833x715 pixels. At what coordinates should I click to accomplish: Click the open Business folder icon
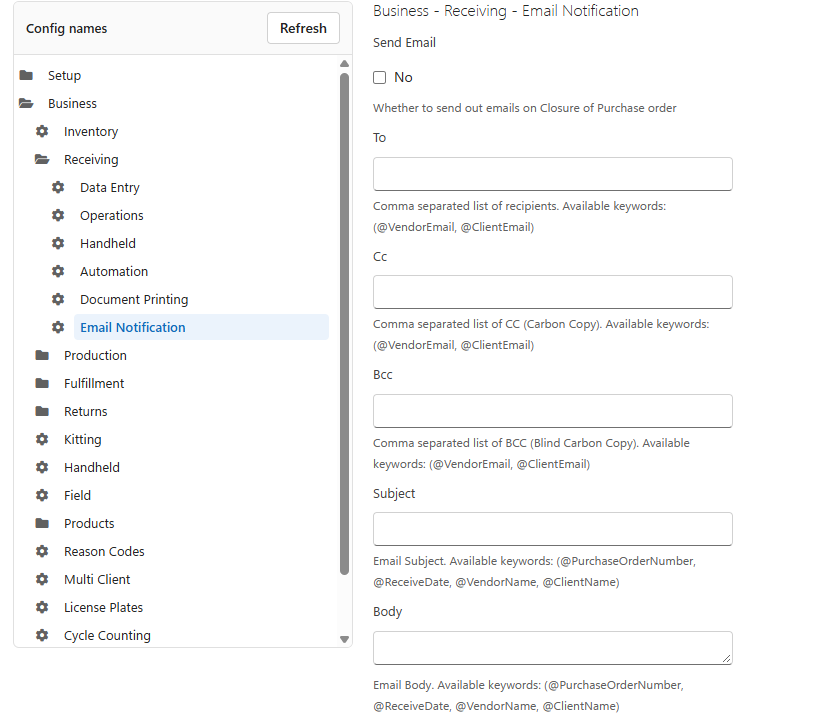(x=26, y=104)
